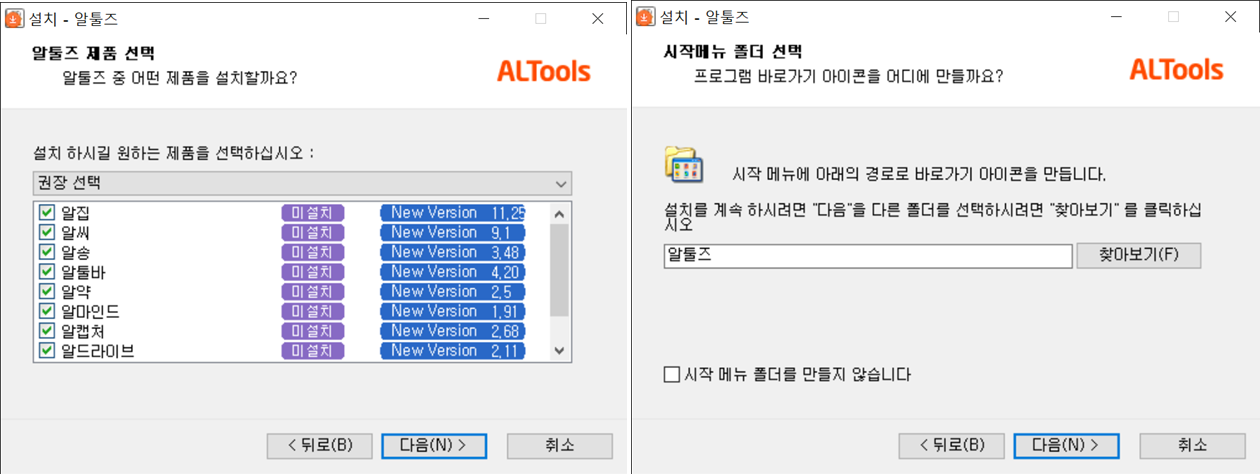
Task: Click the installer icon in left window title bar
Action: pyautogui.click(x=15, y=18)
